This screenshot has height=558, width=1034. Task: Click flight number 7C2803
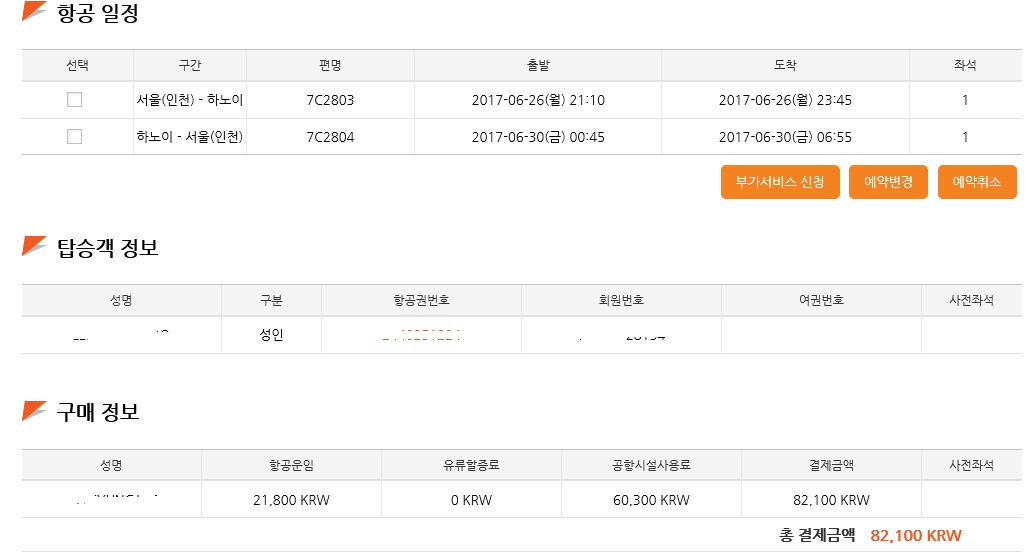(x=330, y=100)
